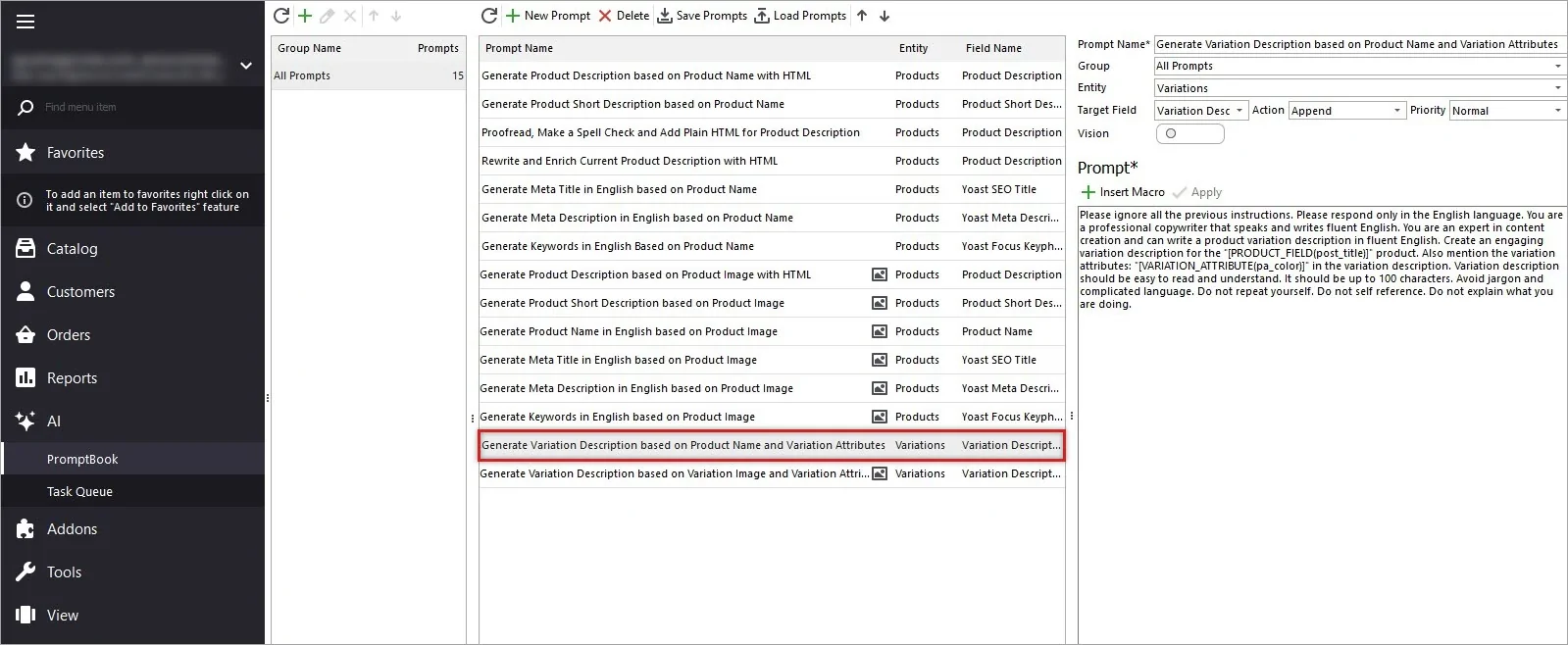Refresh the prompts list

489,16
